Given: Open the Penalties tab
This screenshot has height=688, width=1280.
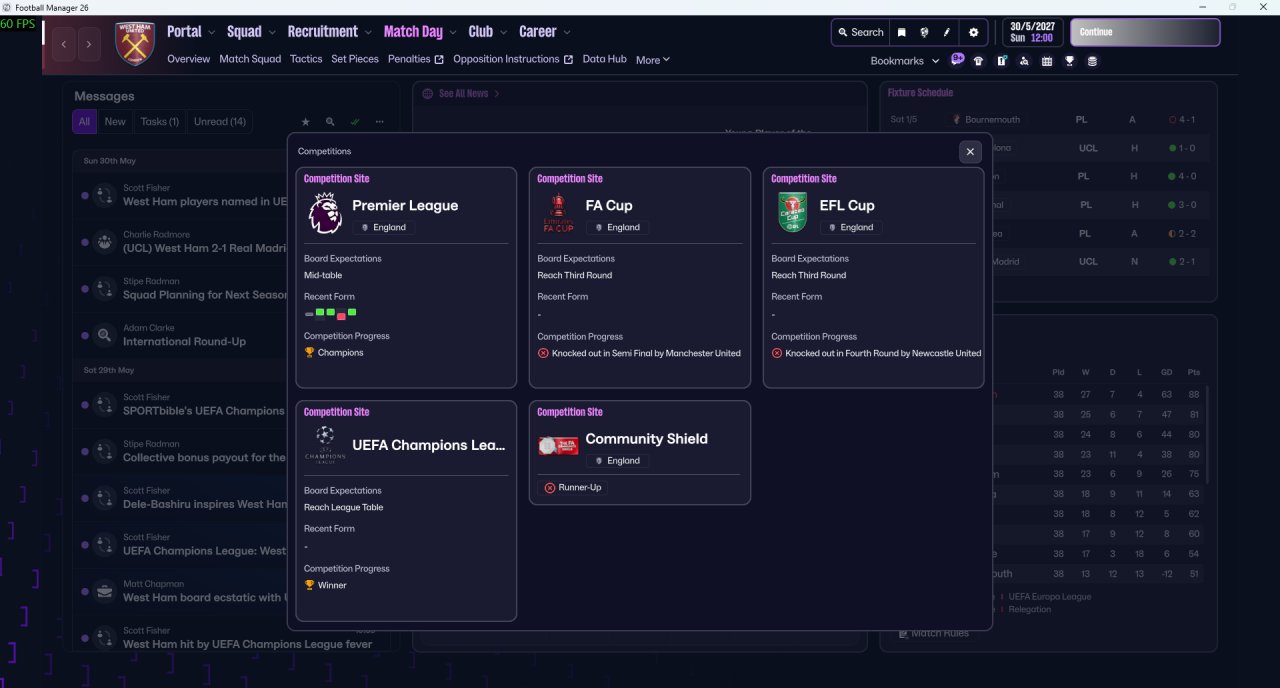Looking at the screenshot, I should point(415,59).
